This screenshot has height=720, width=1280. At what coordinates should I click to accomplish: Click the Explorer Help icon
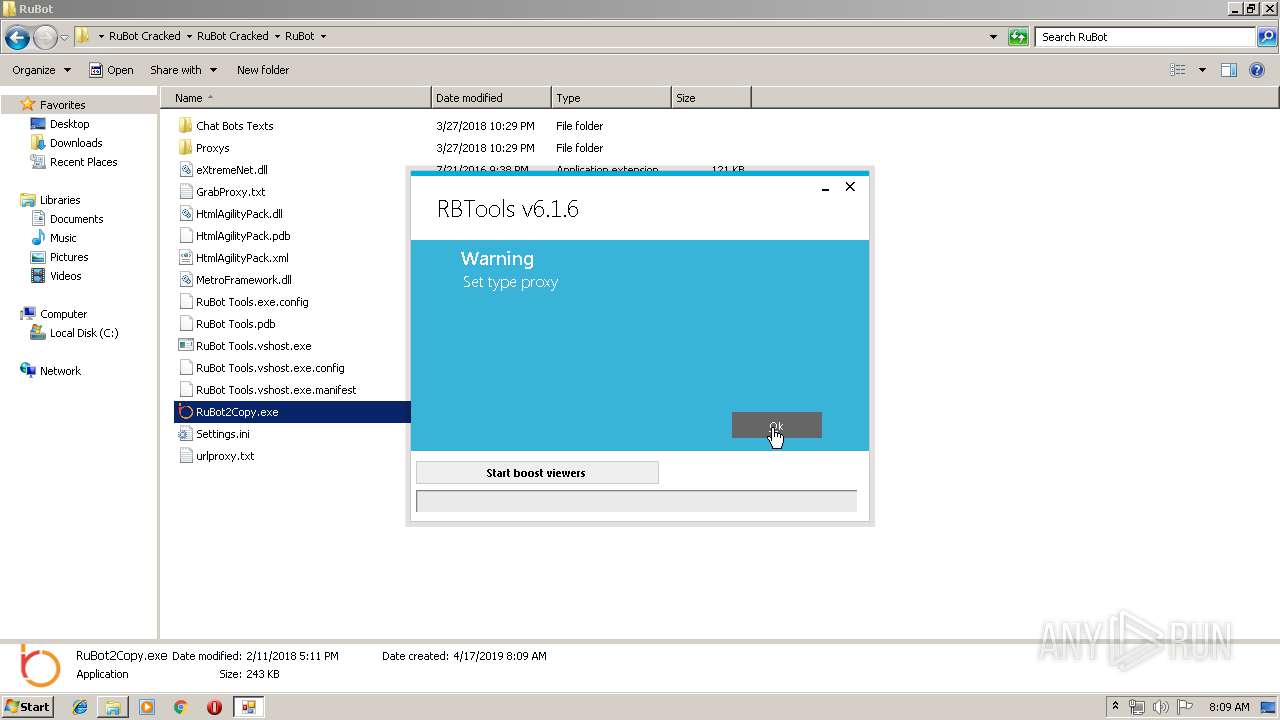coord(1258,70)
